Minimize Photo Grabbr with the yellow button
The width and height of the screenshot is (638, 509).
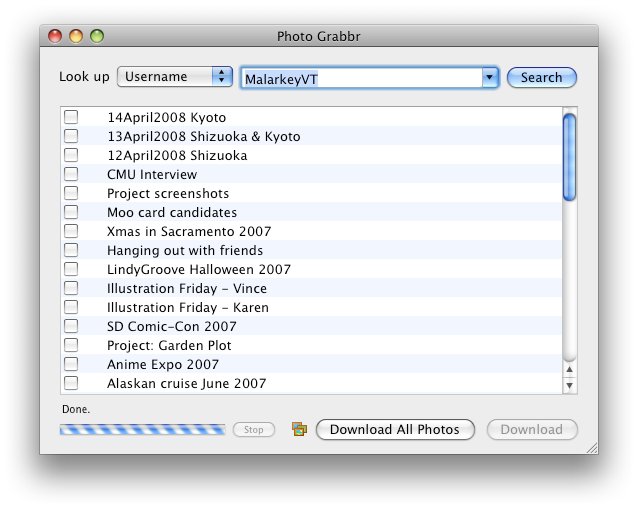76,36
